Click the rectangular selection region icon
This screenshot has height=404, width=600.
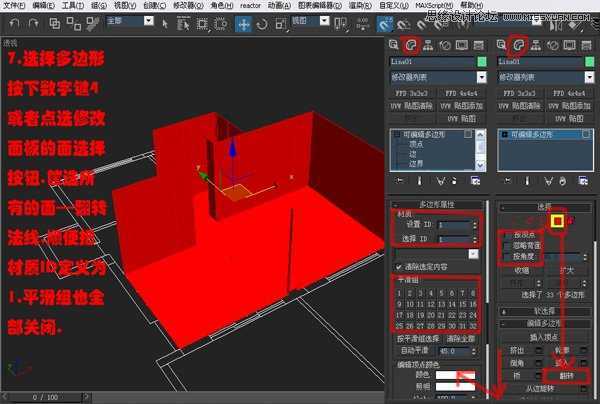tap(202, 24)
